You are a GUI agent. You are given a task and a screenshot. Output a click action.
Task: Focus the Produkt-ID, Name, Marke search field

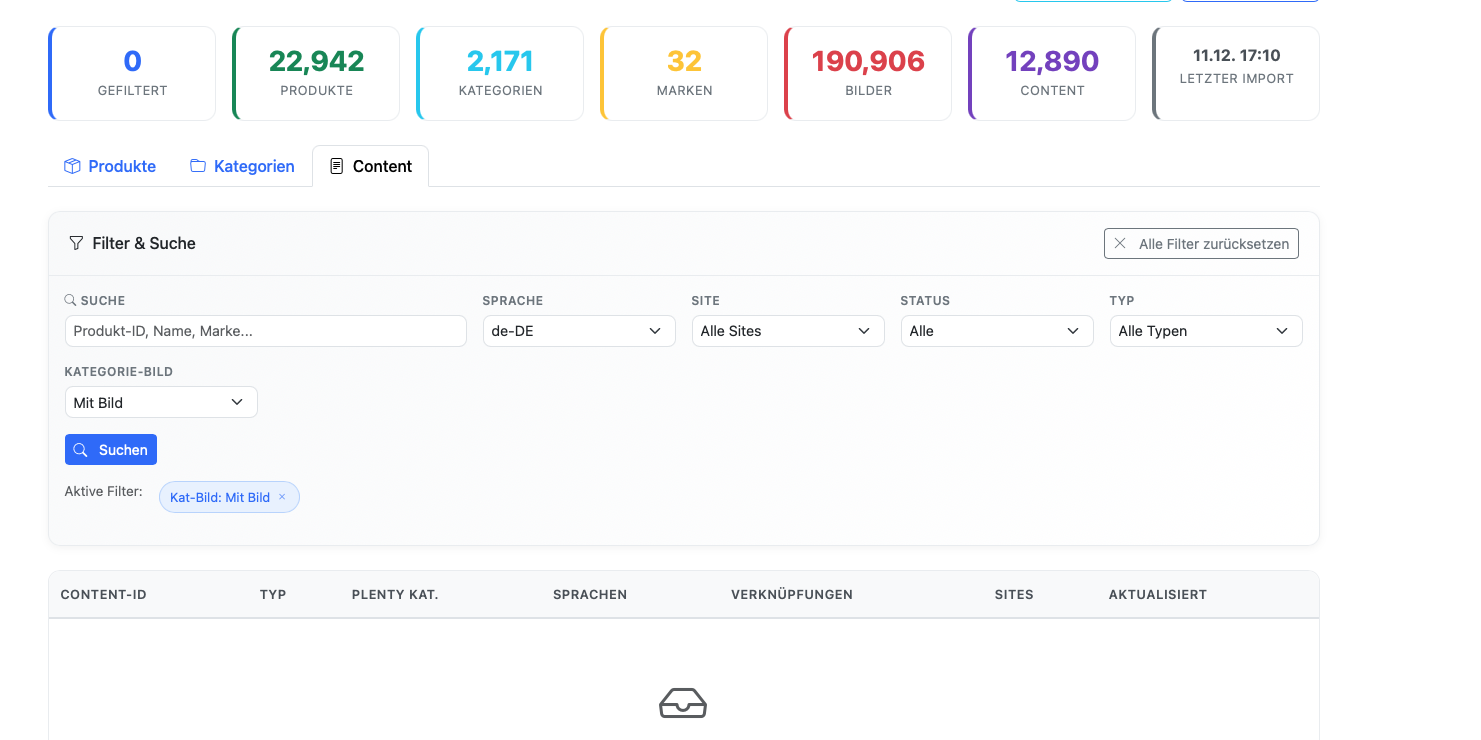(x=265, y=331)
